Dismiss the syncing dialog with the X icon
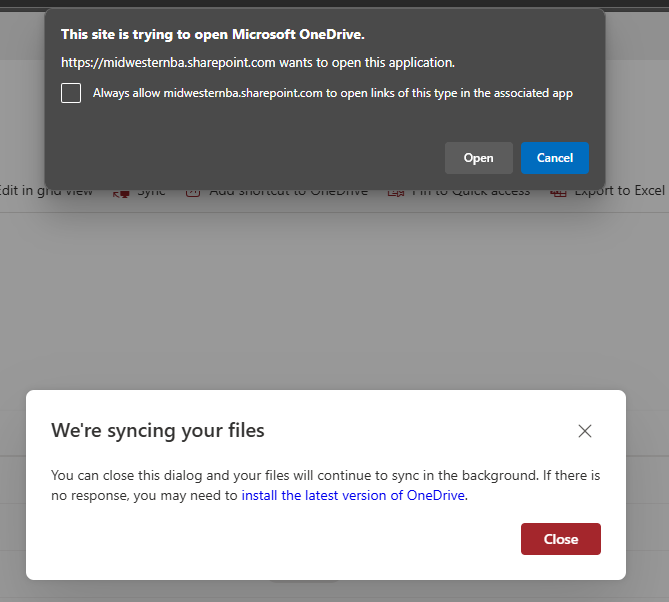Image resolution: width=669 pixels, height=602 pixels. [x=585, y=431]
